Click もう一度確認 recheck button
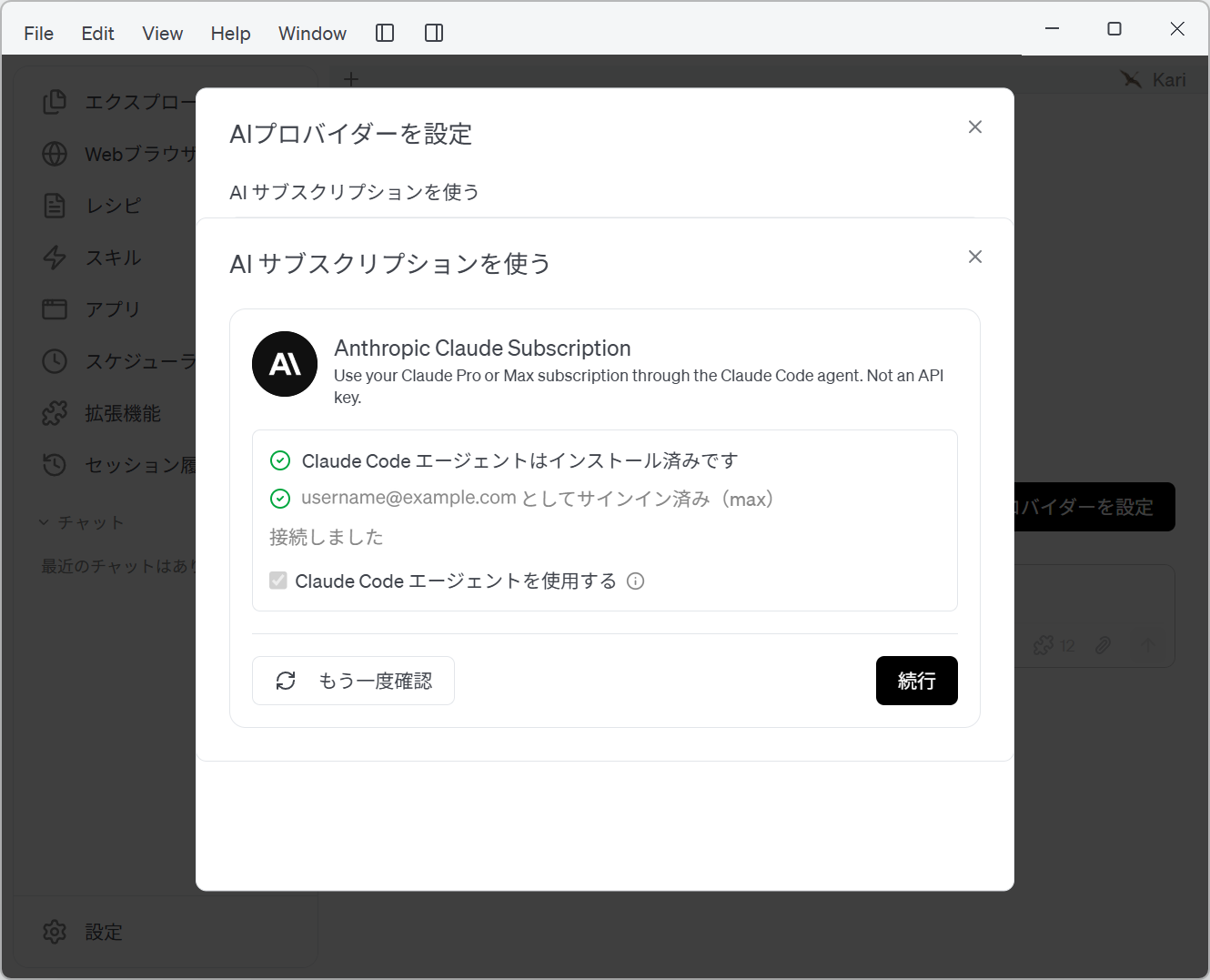1210x980 pixels. (x=353, y=681)
